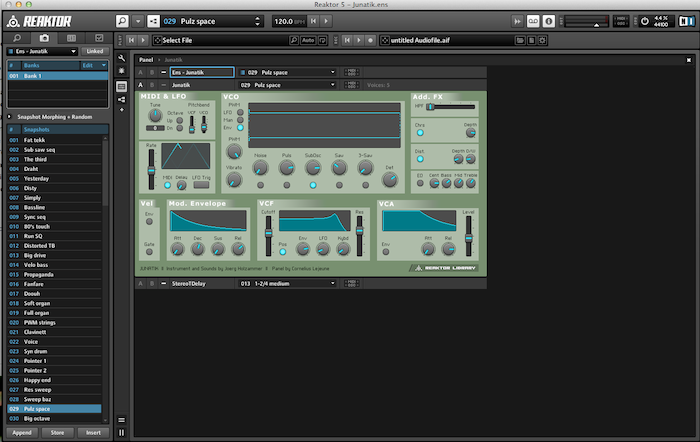Start the master clock play button
The image size is (700, 442).
(x=326, y=21)
